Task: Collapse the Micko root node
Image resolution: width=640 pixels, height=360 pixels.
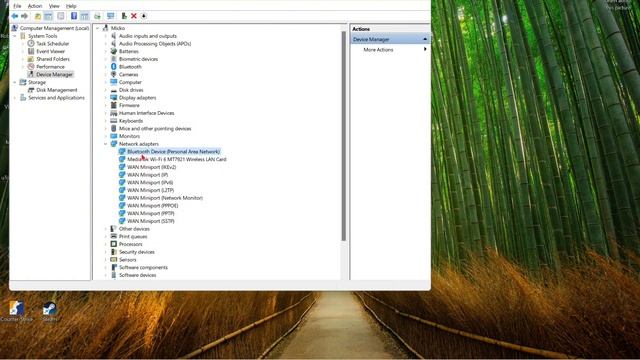Action: point(98,28)
